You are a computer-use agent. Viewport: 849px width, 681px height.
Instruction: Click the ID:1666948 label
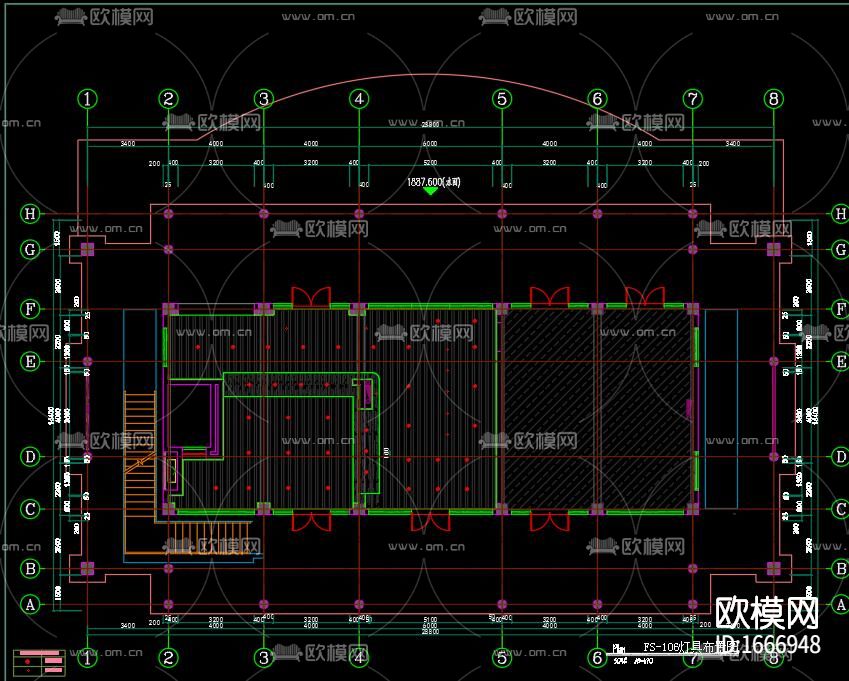pyautogui.click(x=768, y=645)
